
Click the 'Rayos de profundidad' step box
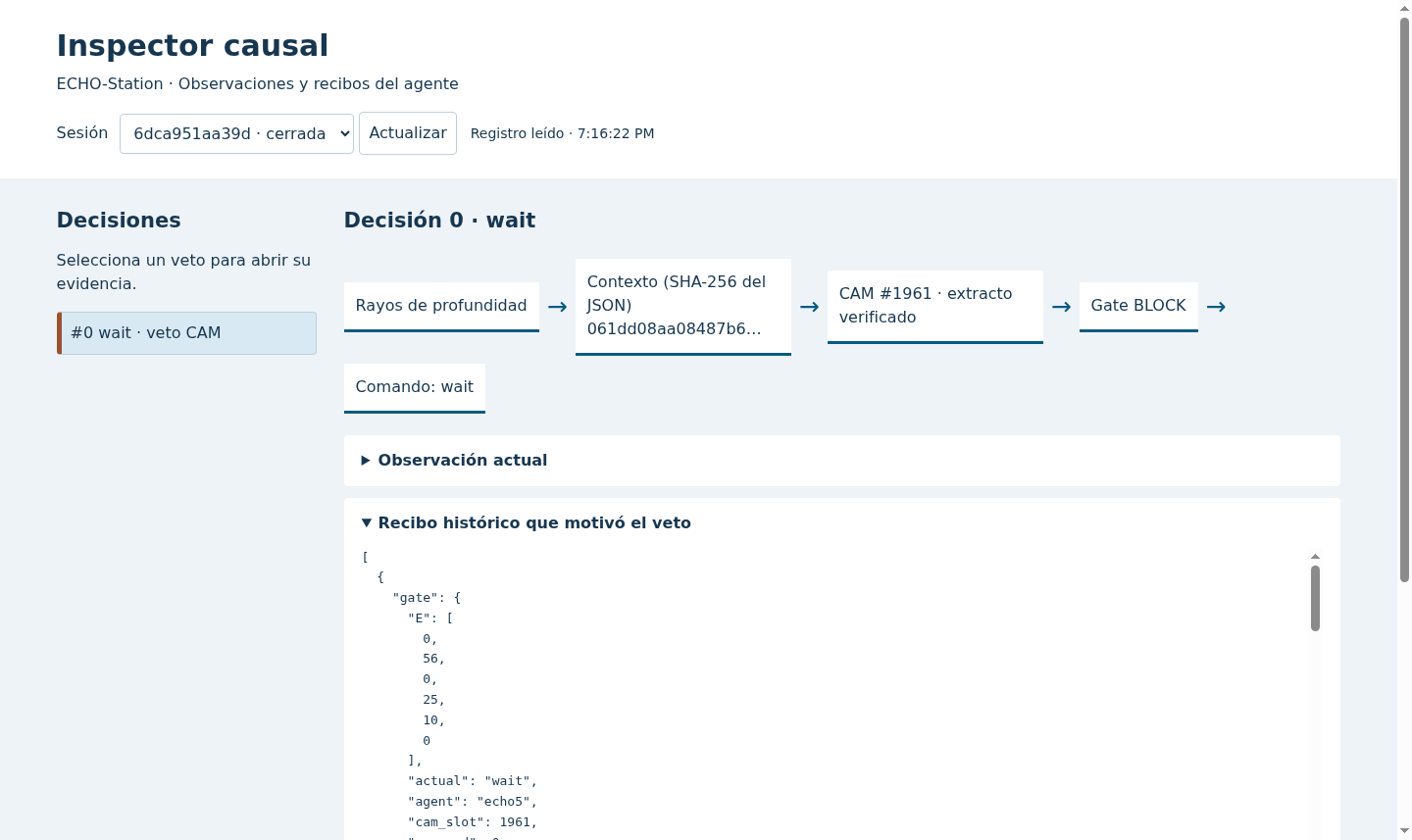click(441, 307)
